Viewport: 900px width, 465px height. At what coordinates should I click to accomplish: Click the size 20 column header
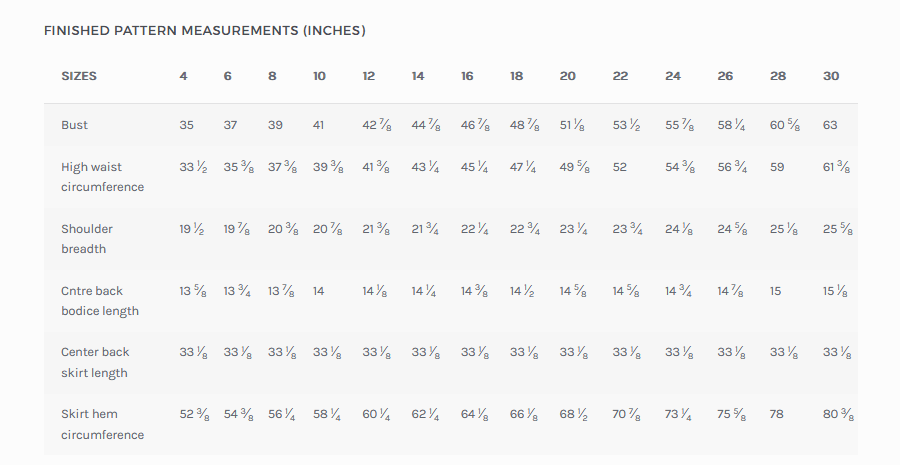pos(567,77)
